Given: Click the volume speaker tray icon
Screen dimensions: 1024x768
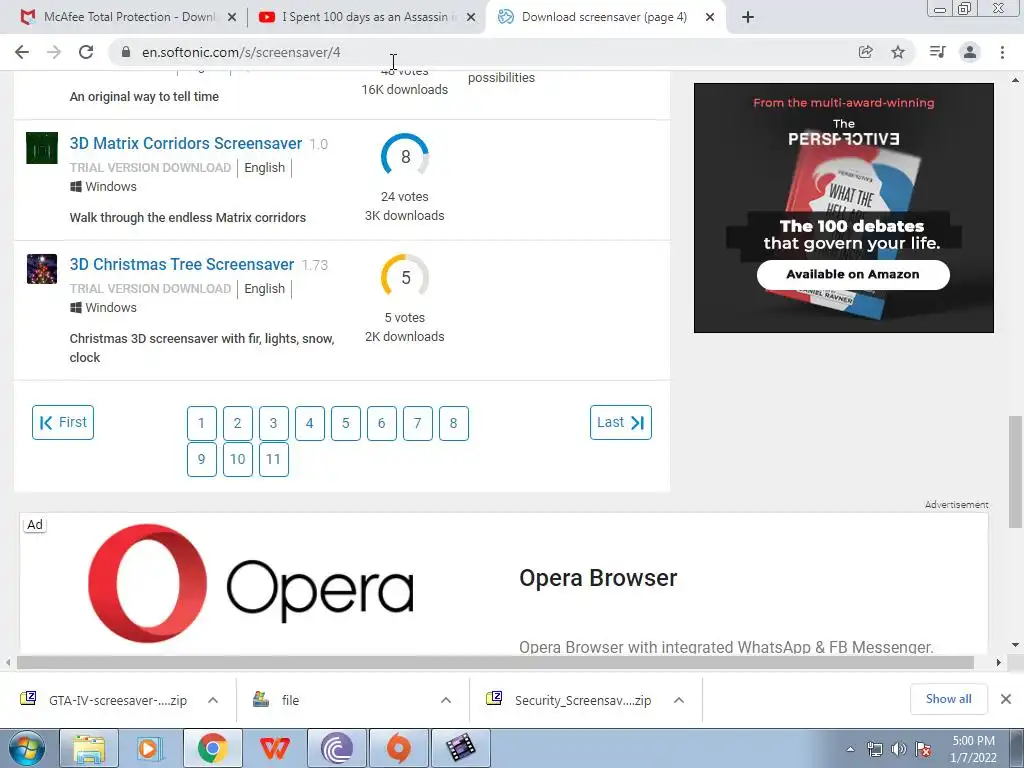Looking at the screenshot, I should coord(899,749).
